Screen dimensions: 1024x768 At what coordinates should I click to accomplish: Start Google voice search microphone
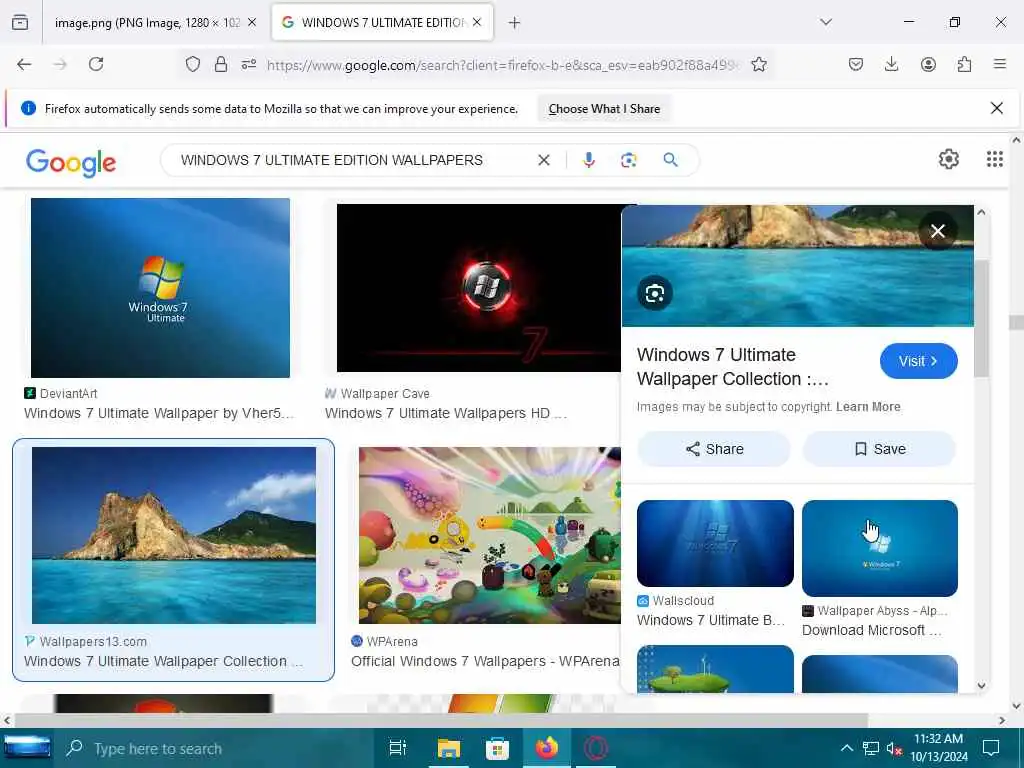tap(588, 160)
